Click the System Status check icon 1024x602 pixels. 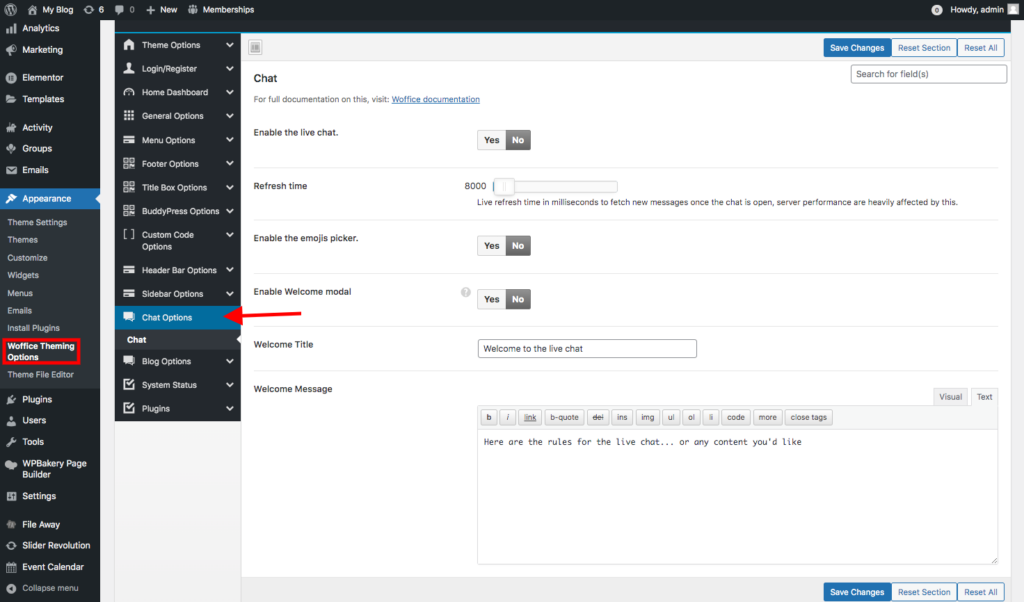point(129,384)
